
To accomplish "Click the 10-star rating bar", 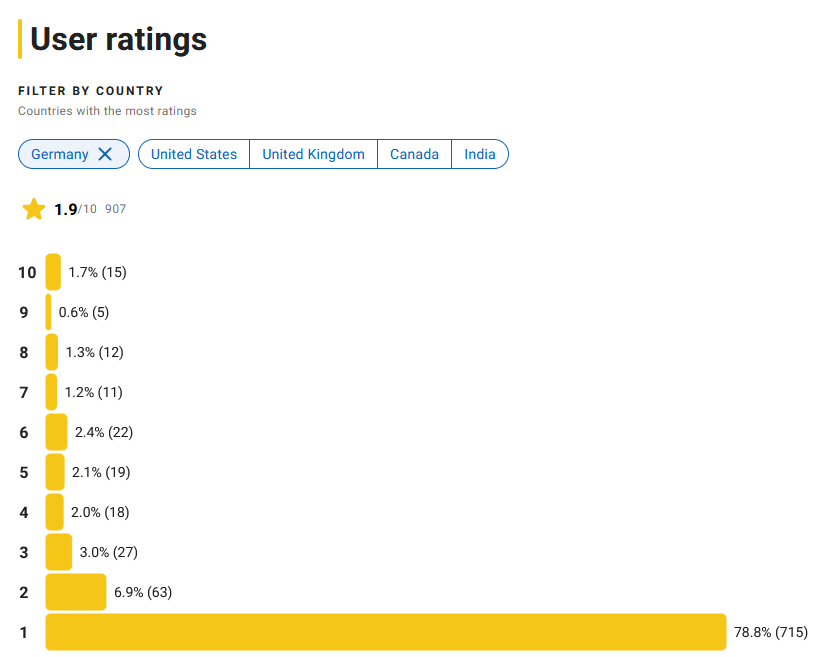I will (x=53, y=272).
